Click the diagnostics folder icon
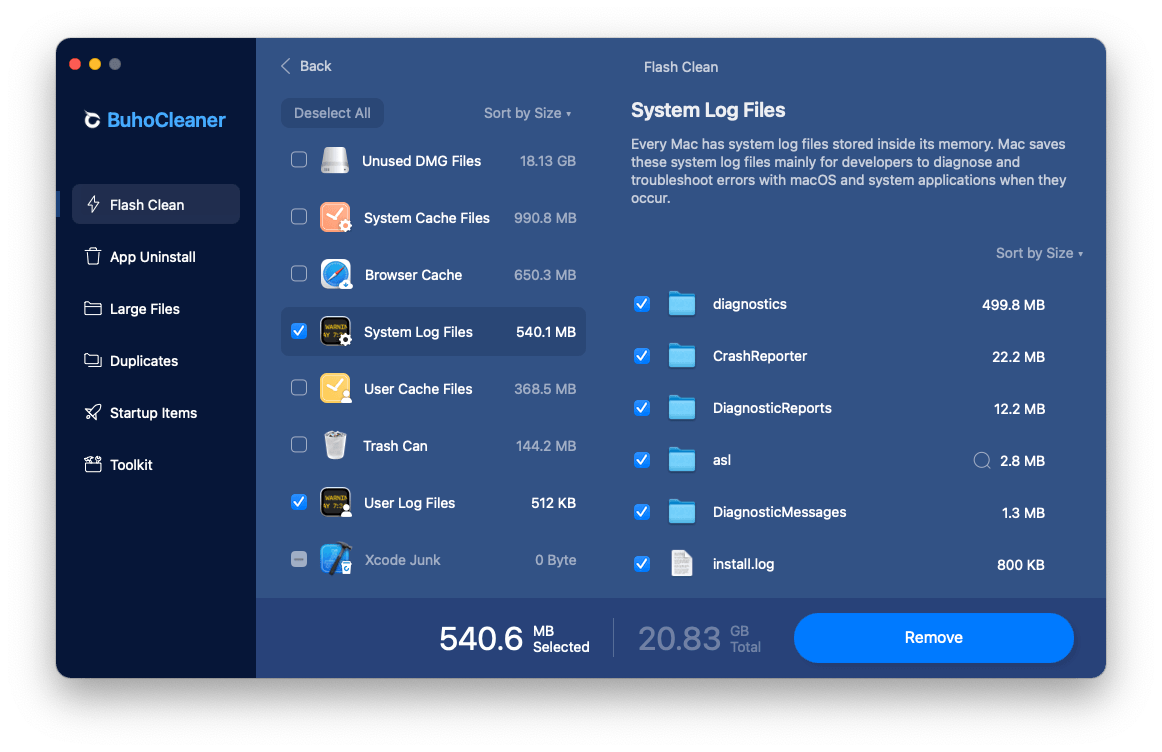 point(682,304)
